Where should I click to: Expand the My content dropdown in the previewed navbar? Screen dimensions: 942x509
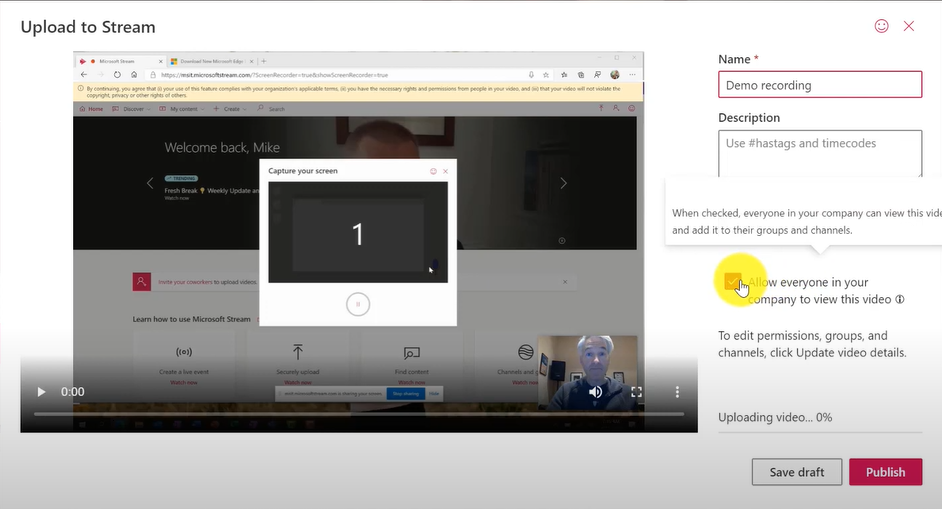(182, 109)
